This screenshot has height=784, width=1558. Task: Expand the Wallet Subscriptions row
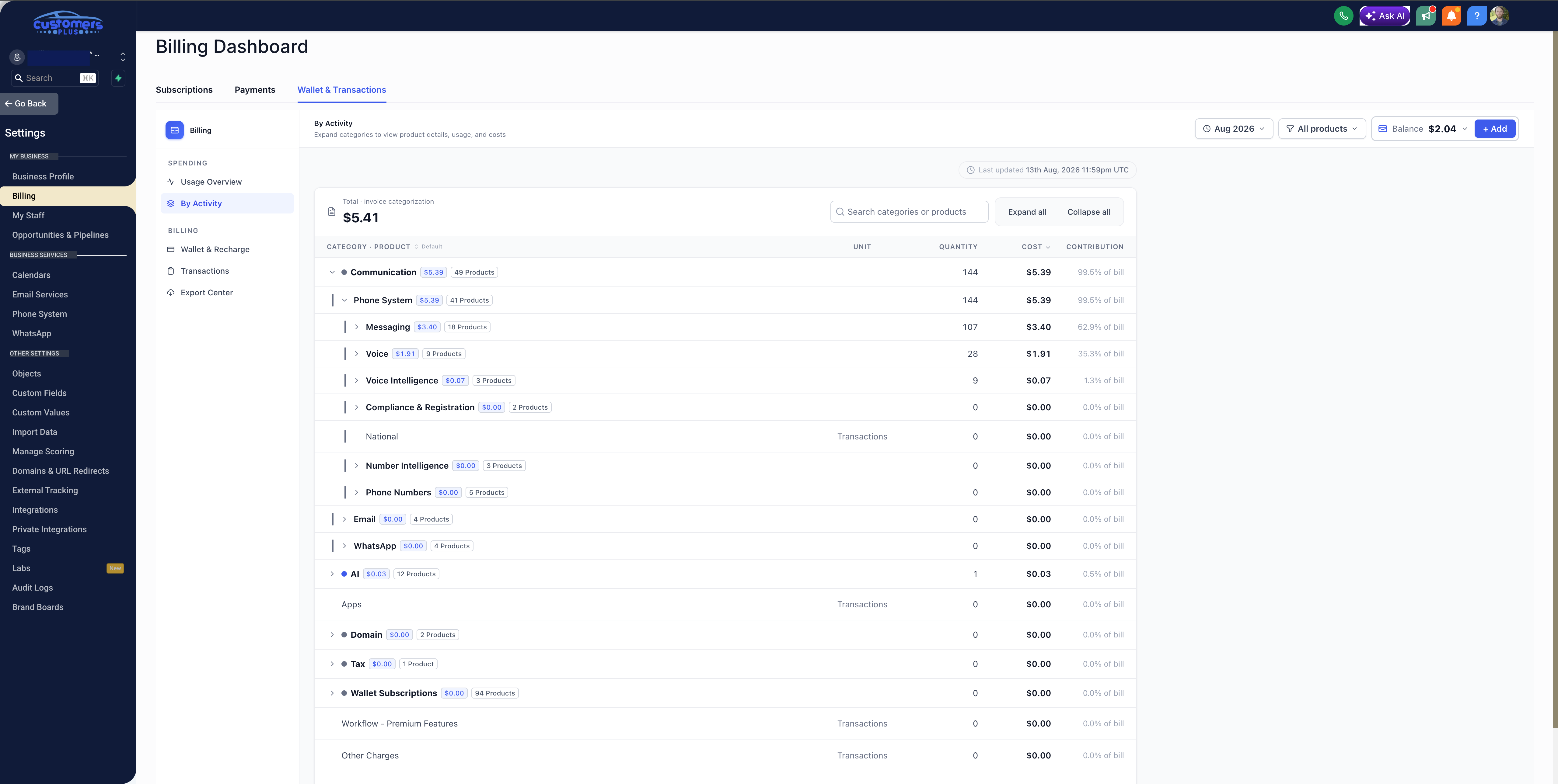332,693
